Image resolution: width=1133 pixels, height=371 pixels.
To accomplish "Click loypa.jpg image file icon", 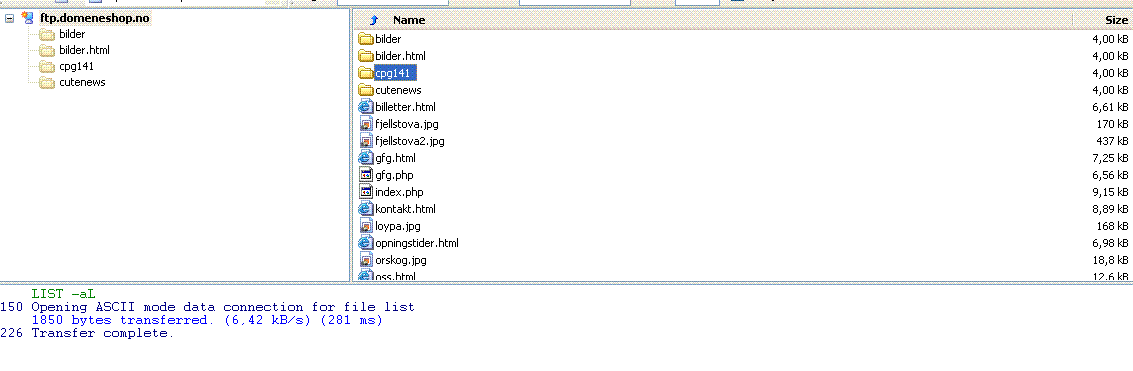I will (366, 226).
